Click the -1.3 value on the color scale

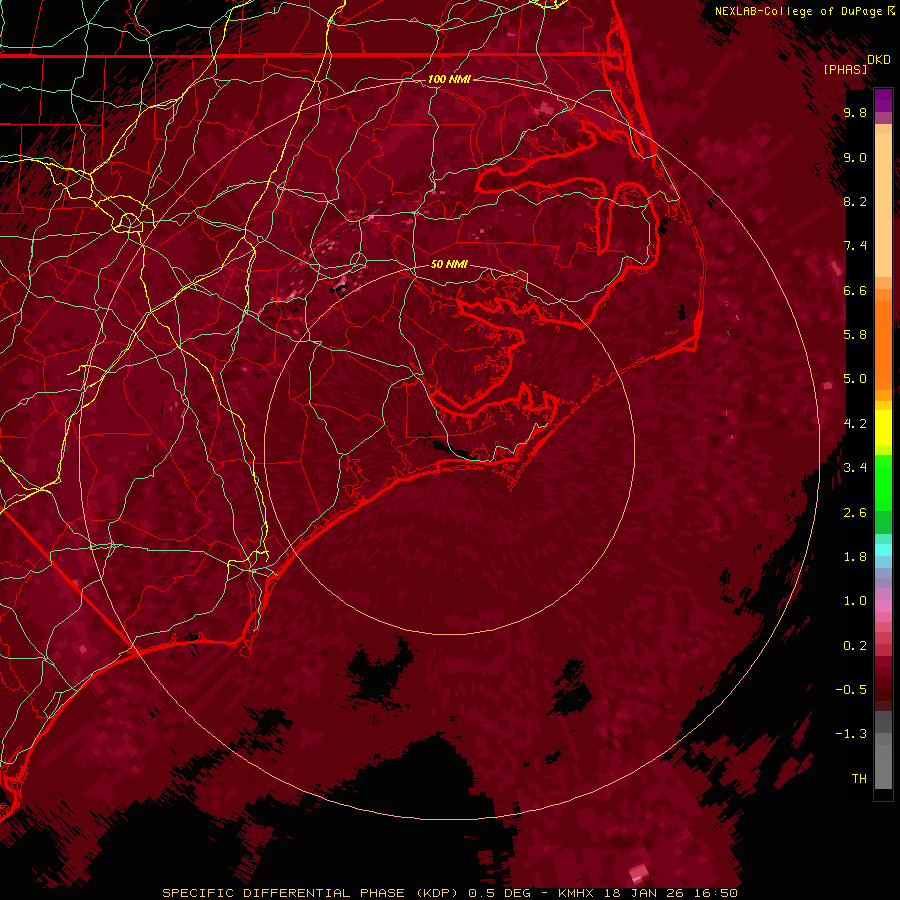tap(851, 735)
